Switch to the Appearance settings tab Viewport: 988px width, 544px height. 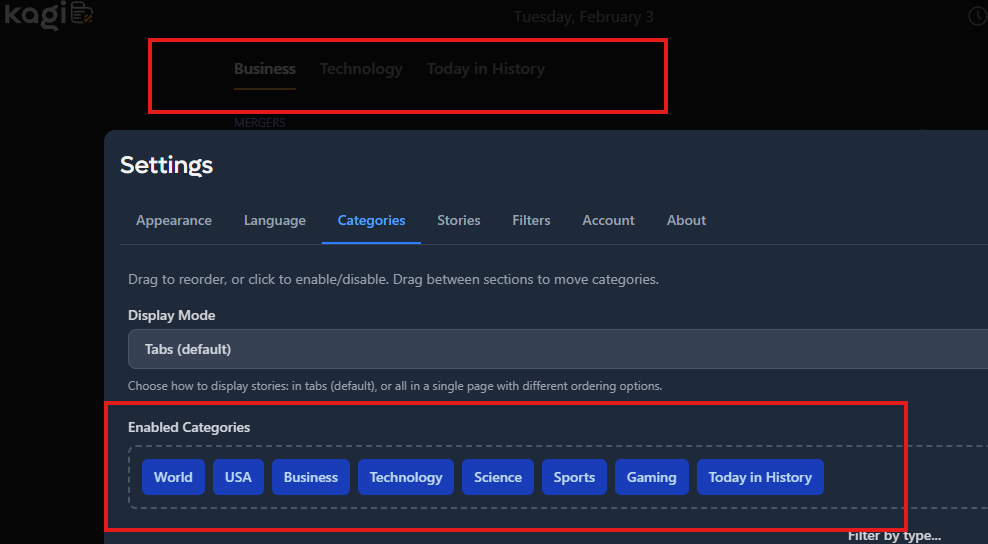coord(174,220)
